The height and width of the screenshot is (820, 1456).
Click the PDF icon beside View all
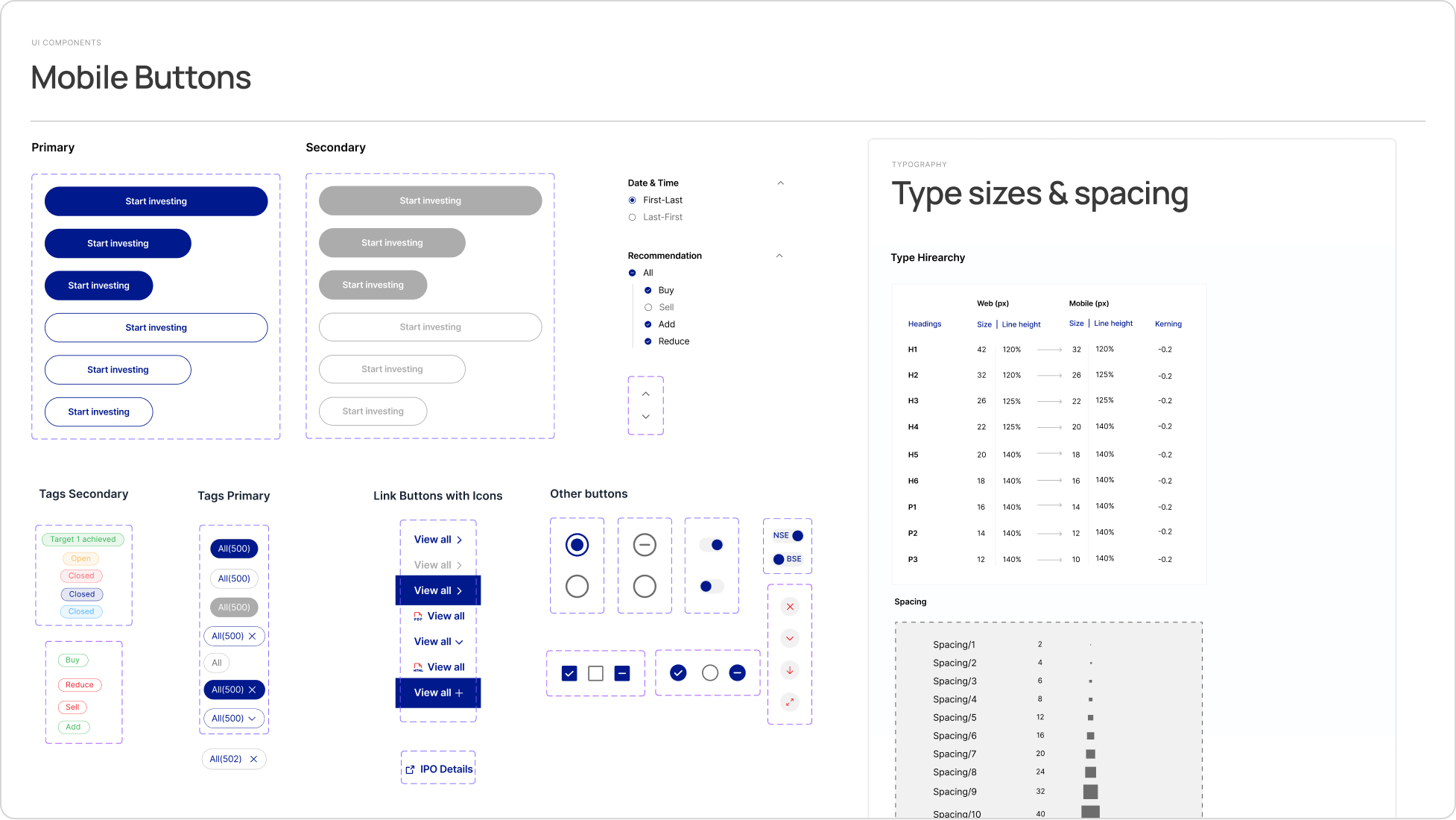click(418, 616)
